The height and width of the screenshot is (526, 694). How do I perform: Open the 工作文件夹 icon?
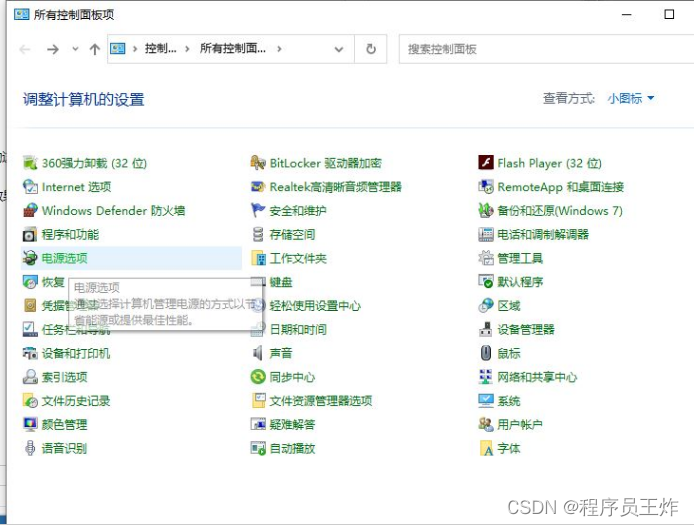[x=258, y=258]
